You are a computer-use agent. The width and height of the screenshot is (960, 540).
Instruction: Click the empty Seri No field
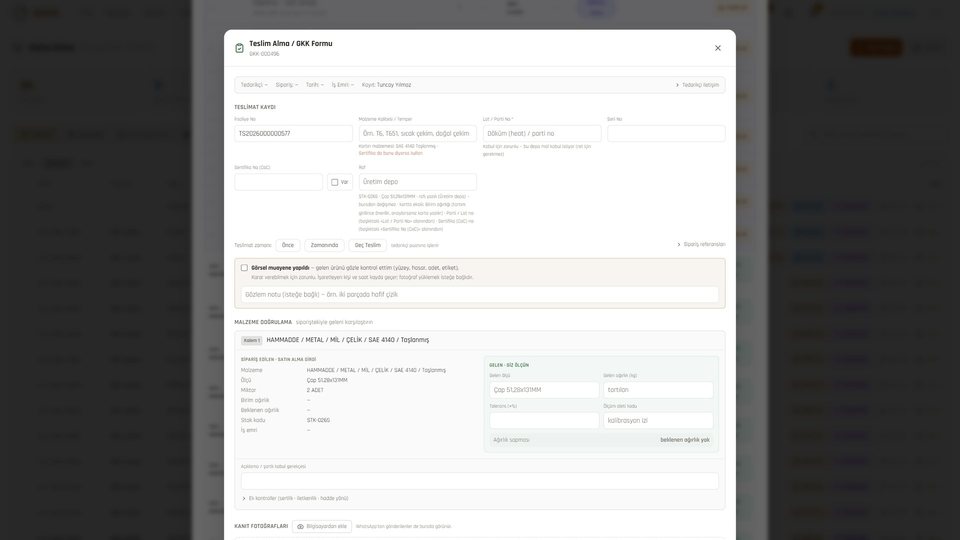[666, 133]
